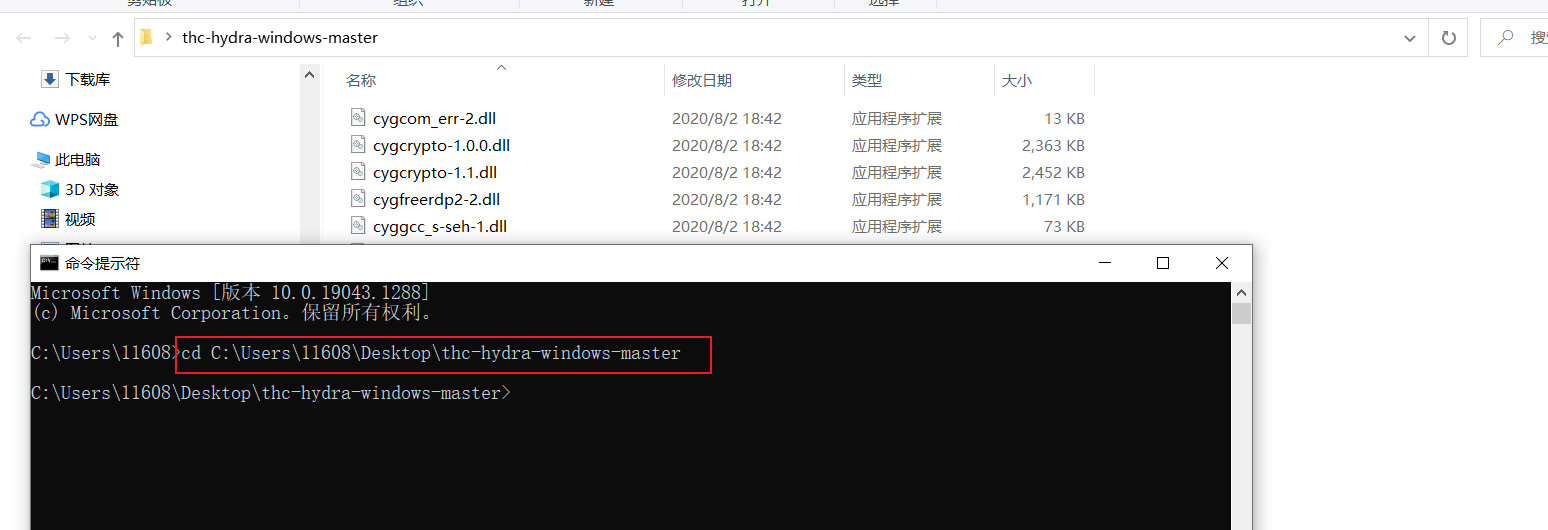Open the command prompt system menu icon

click(x=49, y=263)
